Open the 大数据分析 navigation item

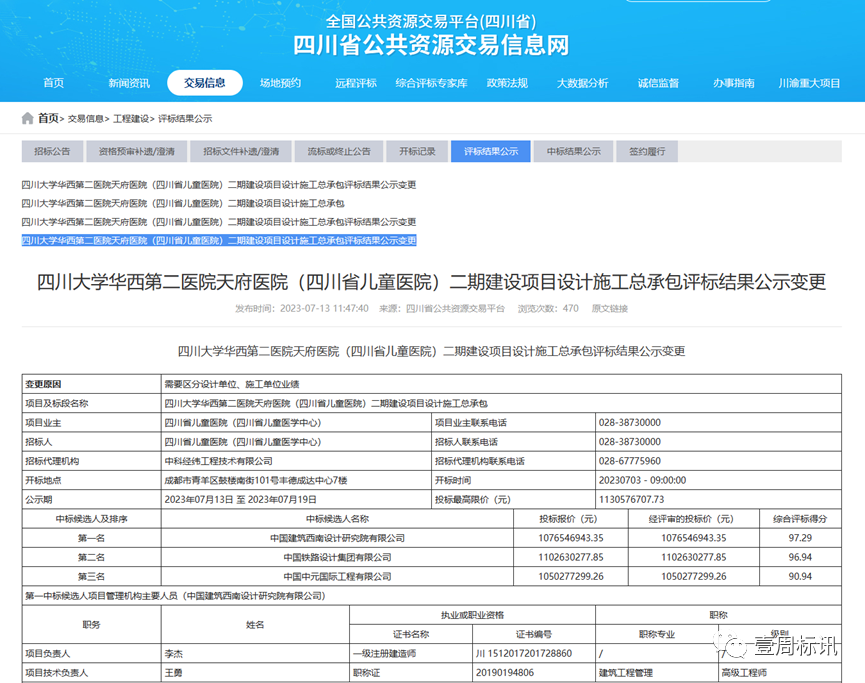(583, 83)
